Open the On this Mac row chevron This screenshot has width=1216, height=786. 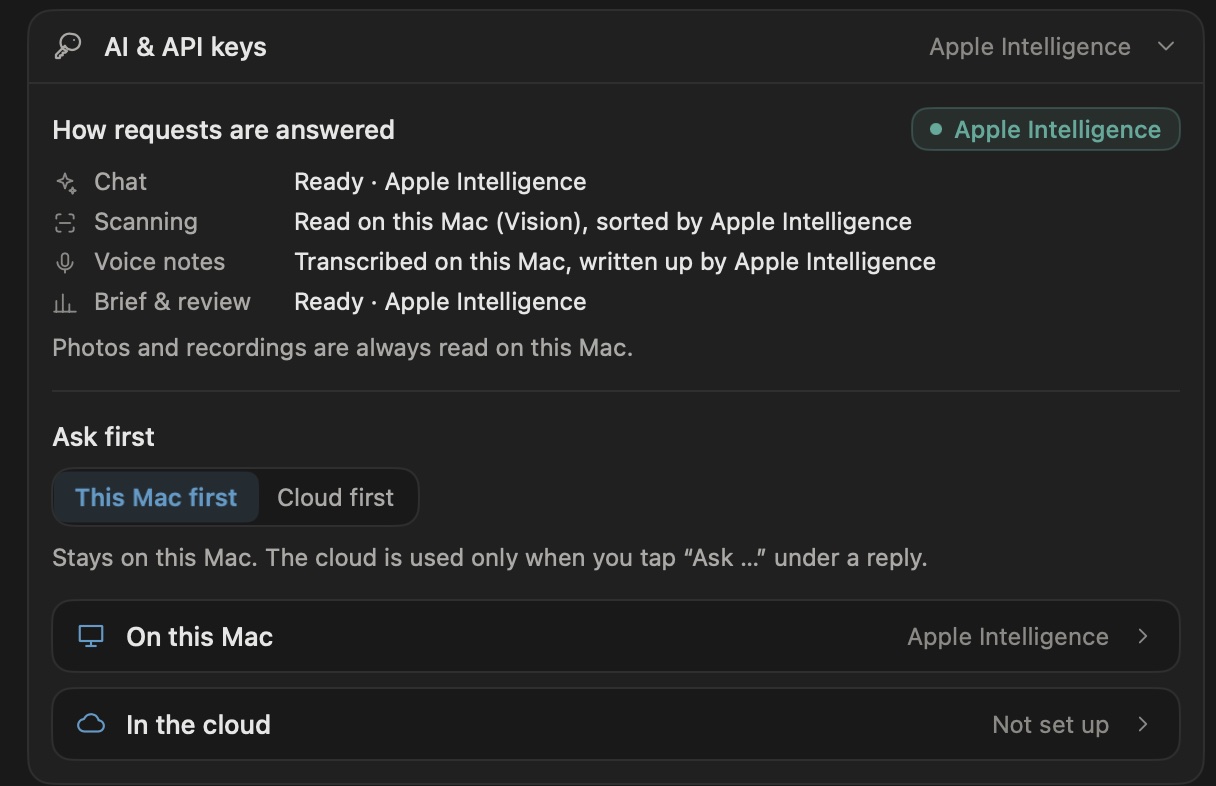click(1143, 637)
